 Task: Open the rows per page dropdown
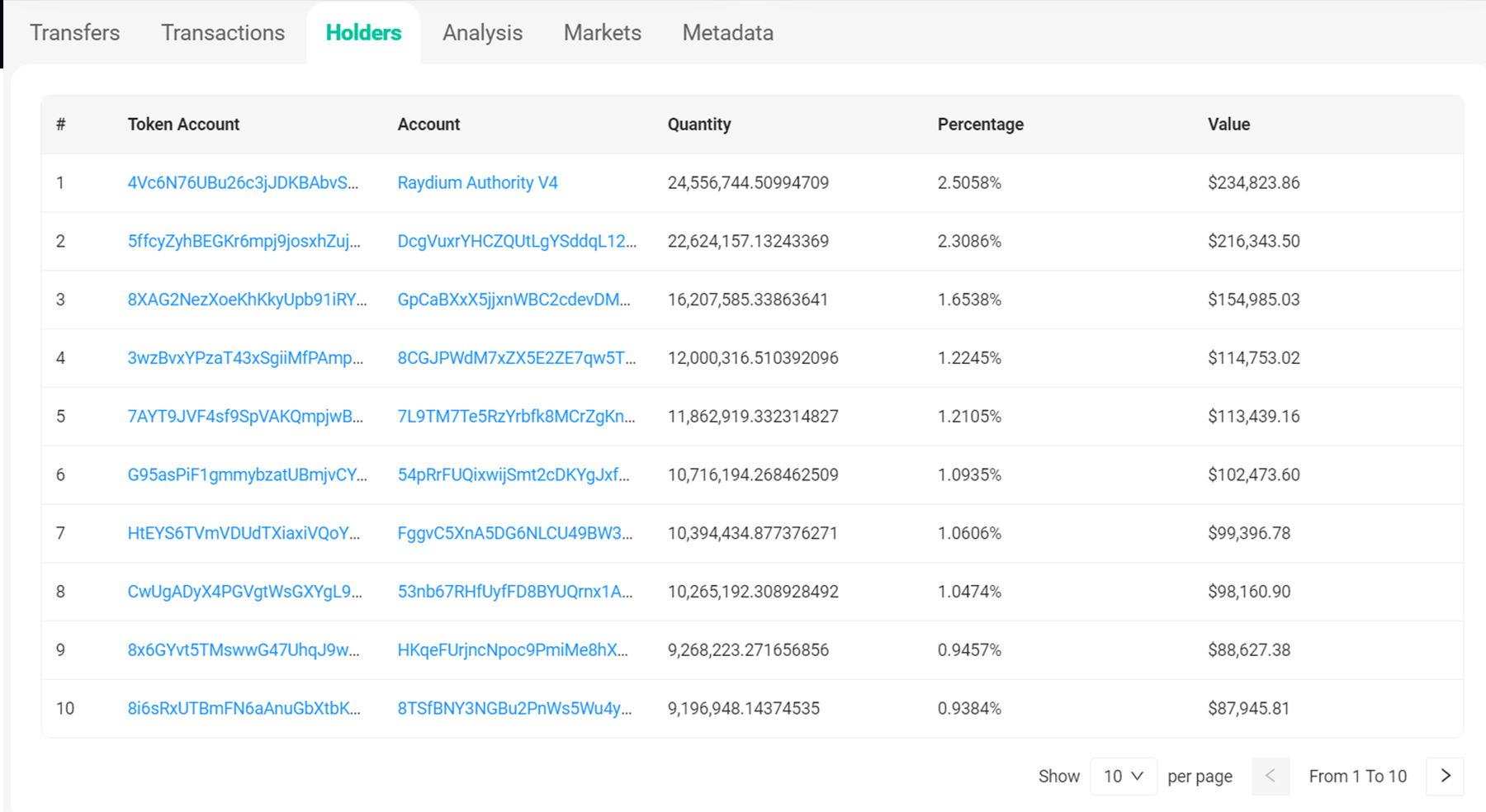(1123, 776)
